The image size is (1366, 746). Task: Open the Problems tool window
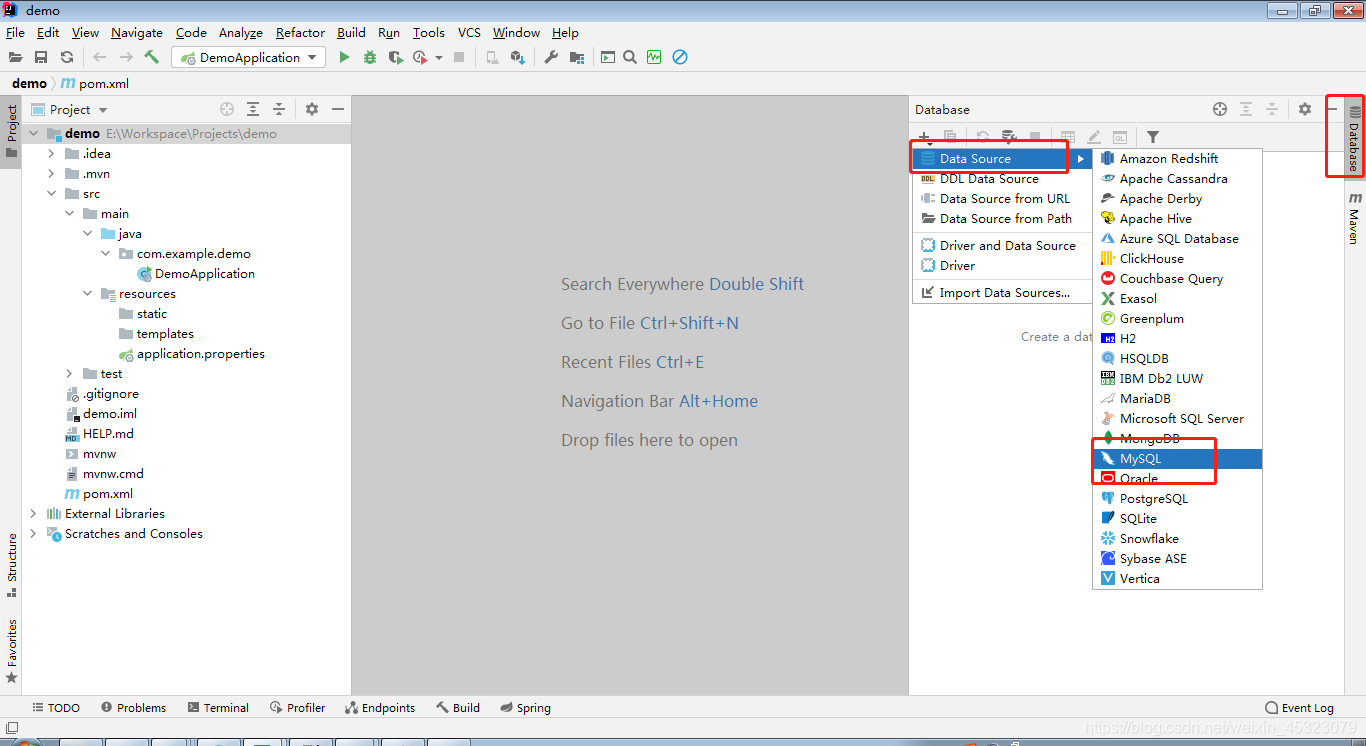click(x=133, y=707)
